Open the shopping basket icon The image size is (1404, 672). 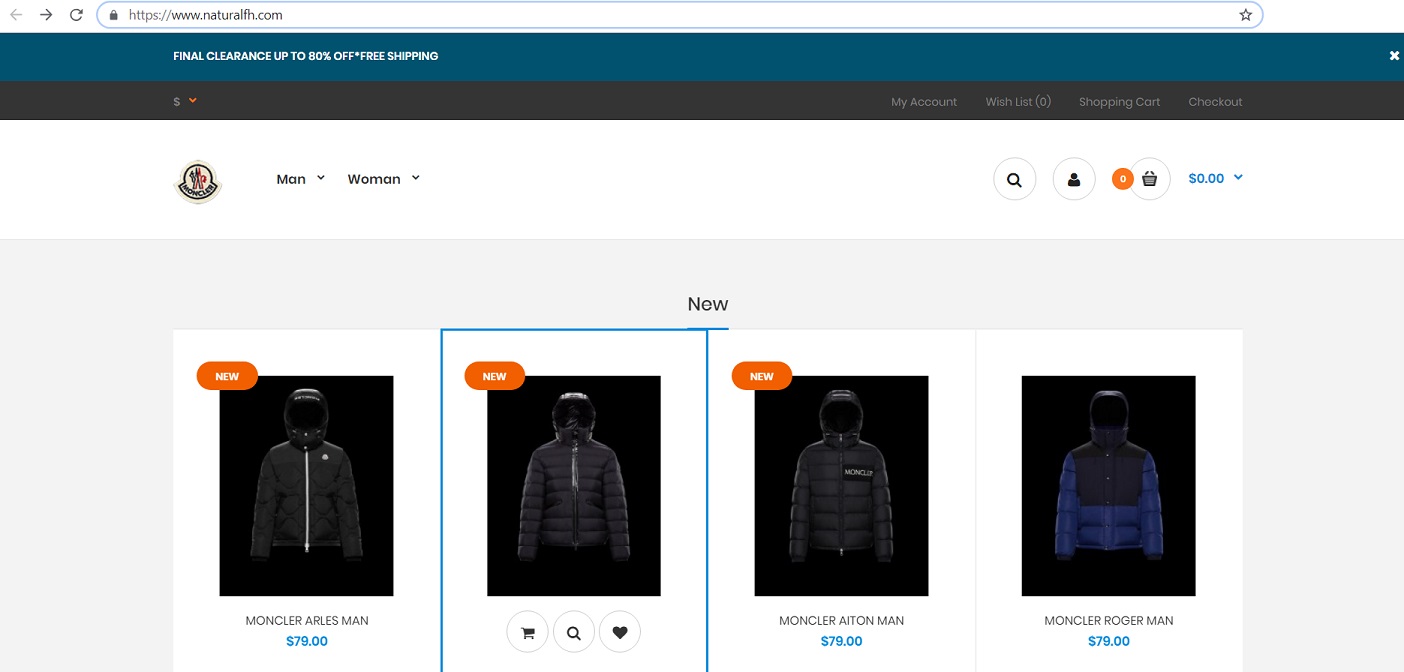tap(1149, 180)
